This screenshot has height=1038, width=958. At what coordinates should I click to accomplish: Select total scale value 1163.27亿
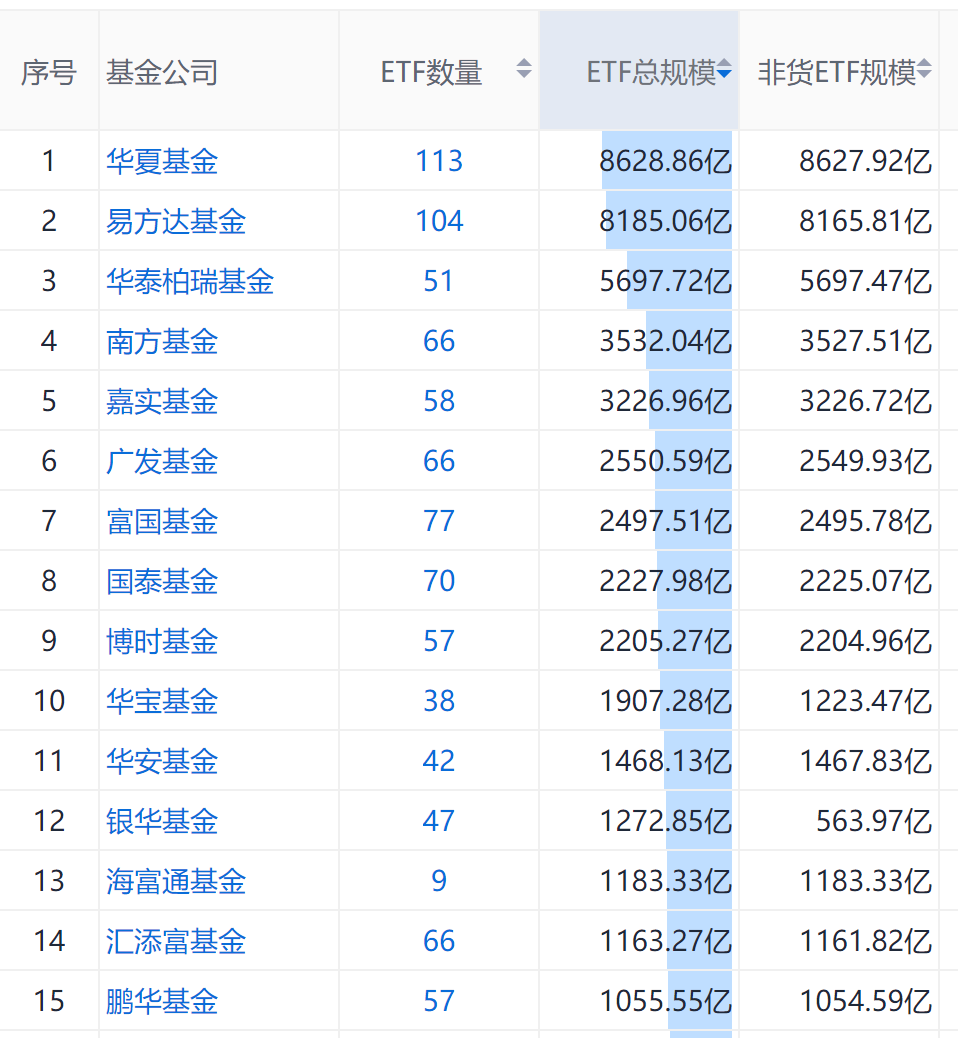click(665, 941)
